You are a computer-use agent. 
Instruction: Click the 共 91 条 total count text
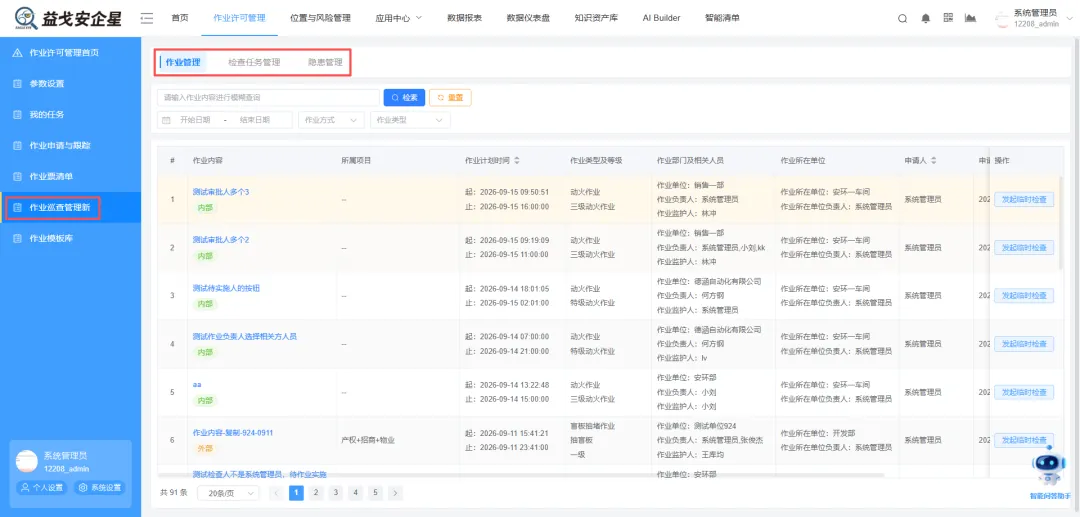[x=174, y=493]
